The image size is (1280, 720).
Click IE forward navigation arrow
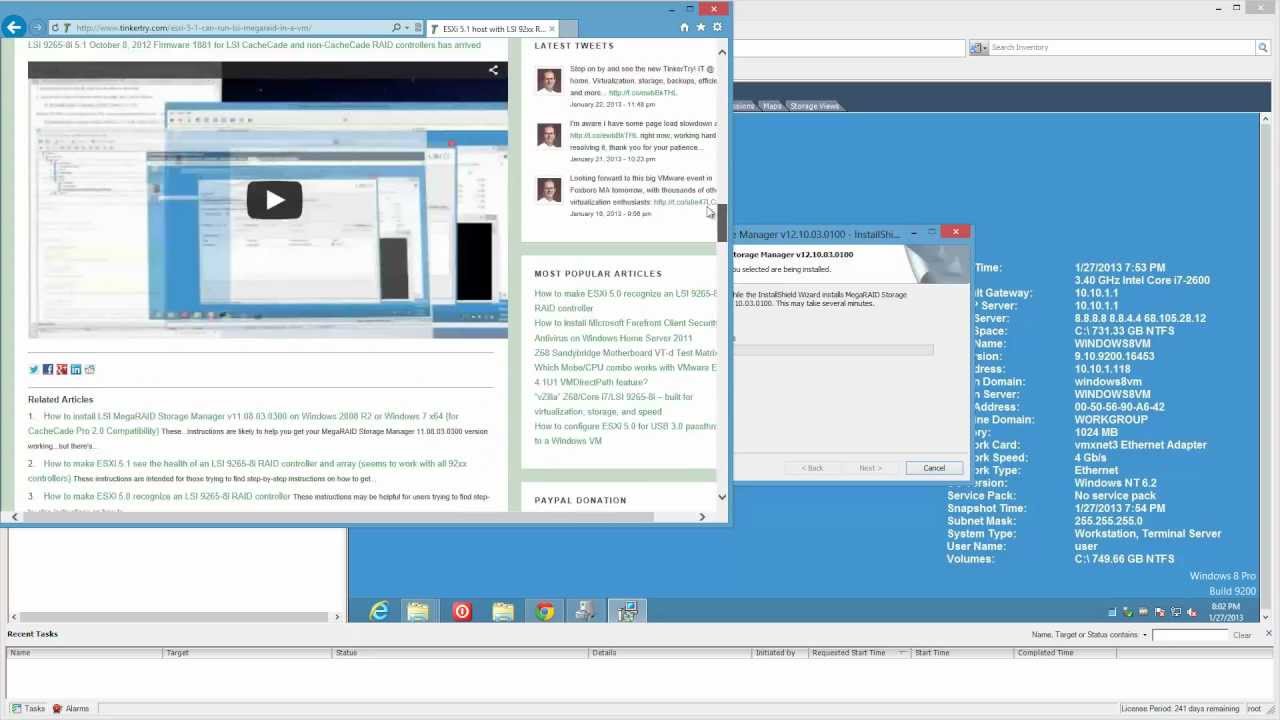[x=38, y=27]
